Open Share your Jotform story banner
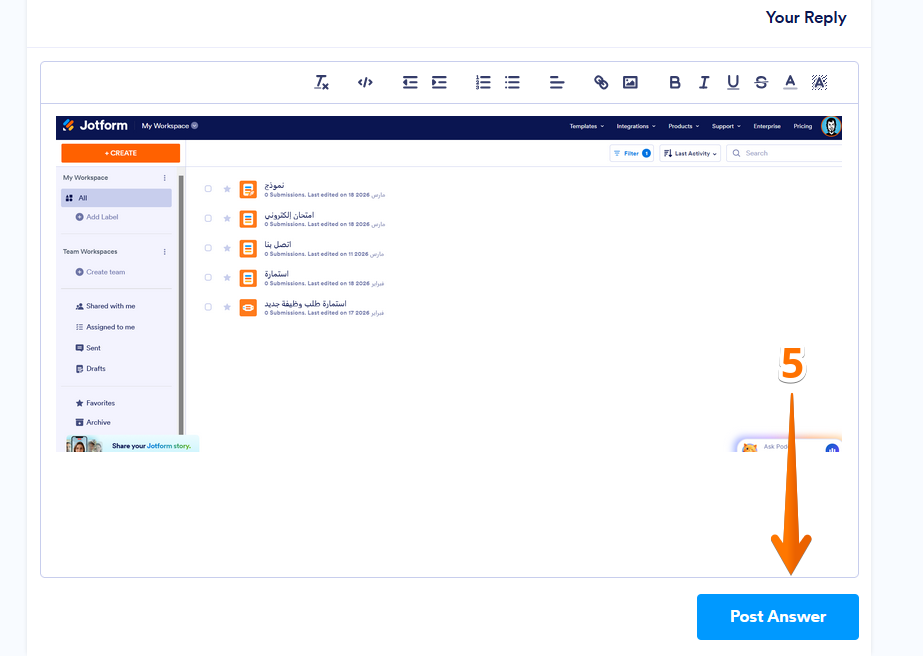This screenshot has width=923, height=656. [132, 444]
